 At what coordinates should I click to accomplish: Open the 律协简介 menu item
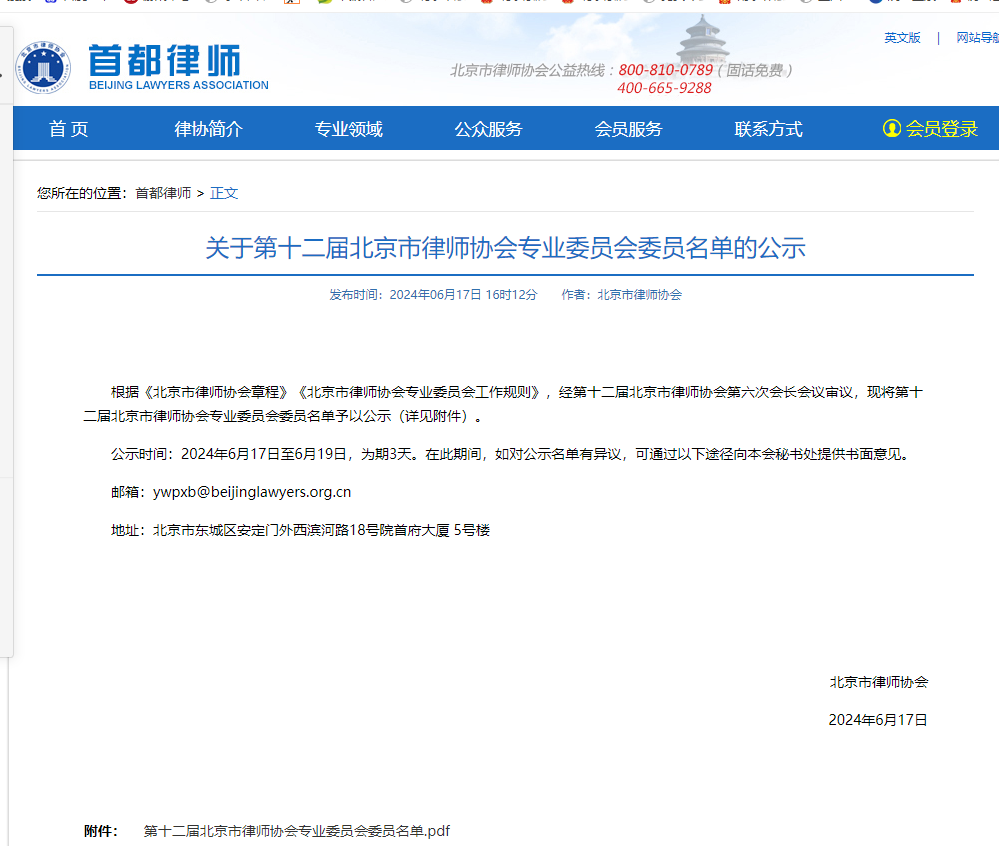208,129
